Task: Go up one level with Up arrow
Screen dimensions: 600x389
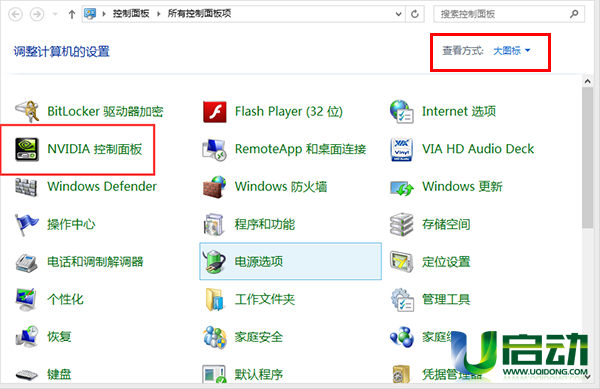Action: 72,15
